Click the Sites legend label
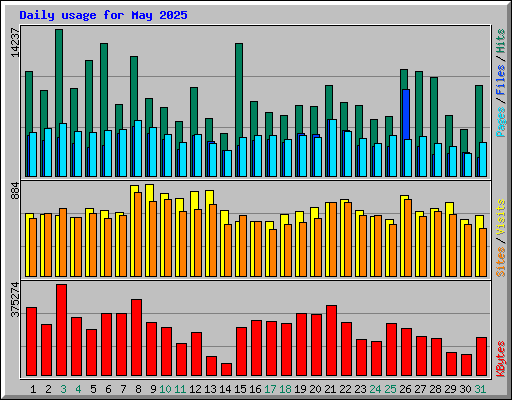Screen dimensions: 512x400 pyautogui.click(x=501, y=262)
